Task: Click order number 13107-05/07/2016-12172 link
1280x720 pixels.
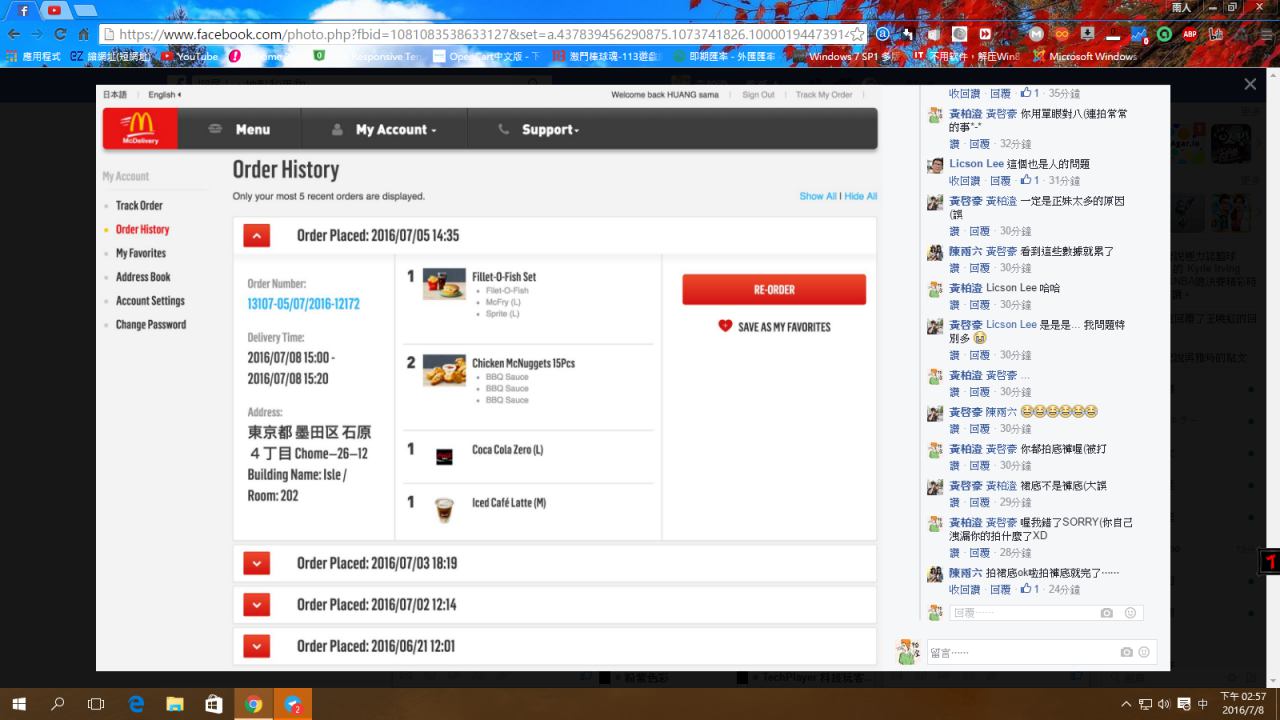Action: click(x=303, y=304)
